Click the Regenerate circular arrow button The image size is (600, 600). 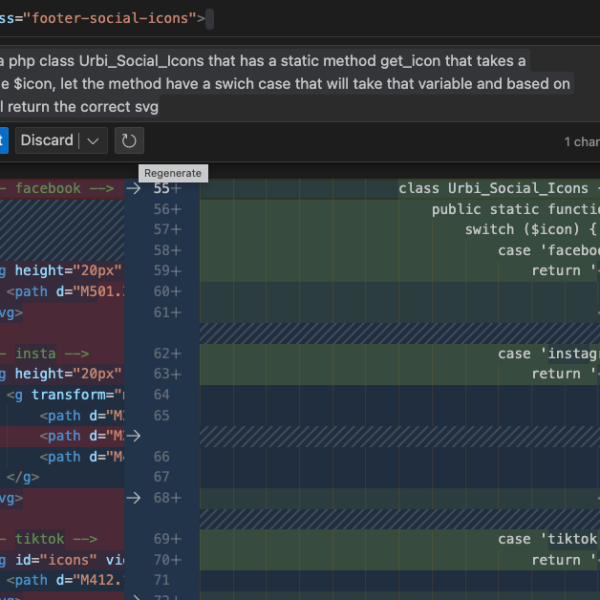click(129, 140)
